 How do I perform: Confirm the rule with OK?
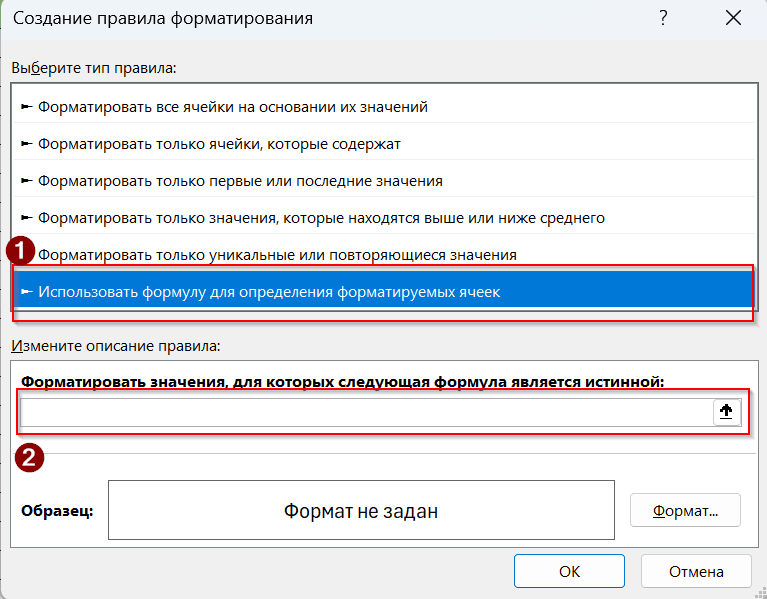pos(569,571)
